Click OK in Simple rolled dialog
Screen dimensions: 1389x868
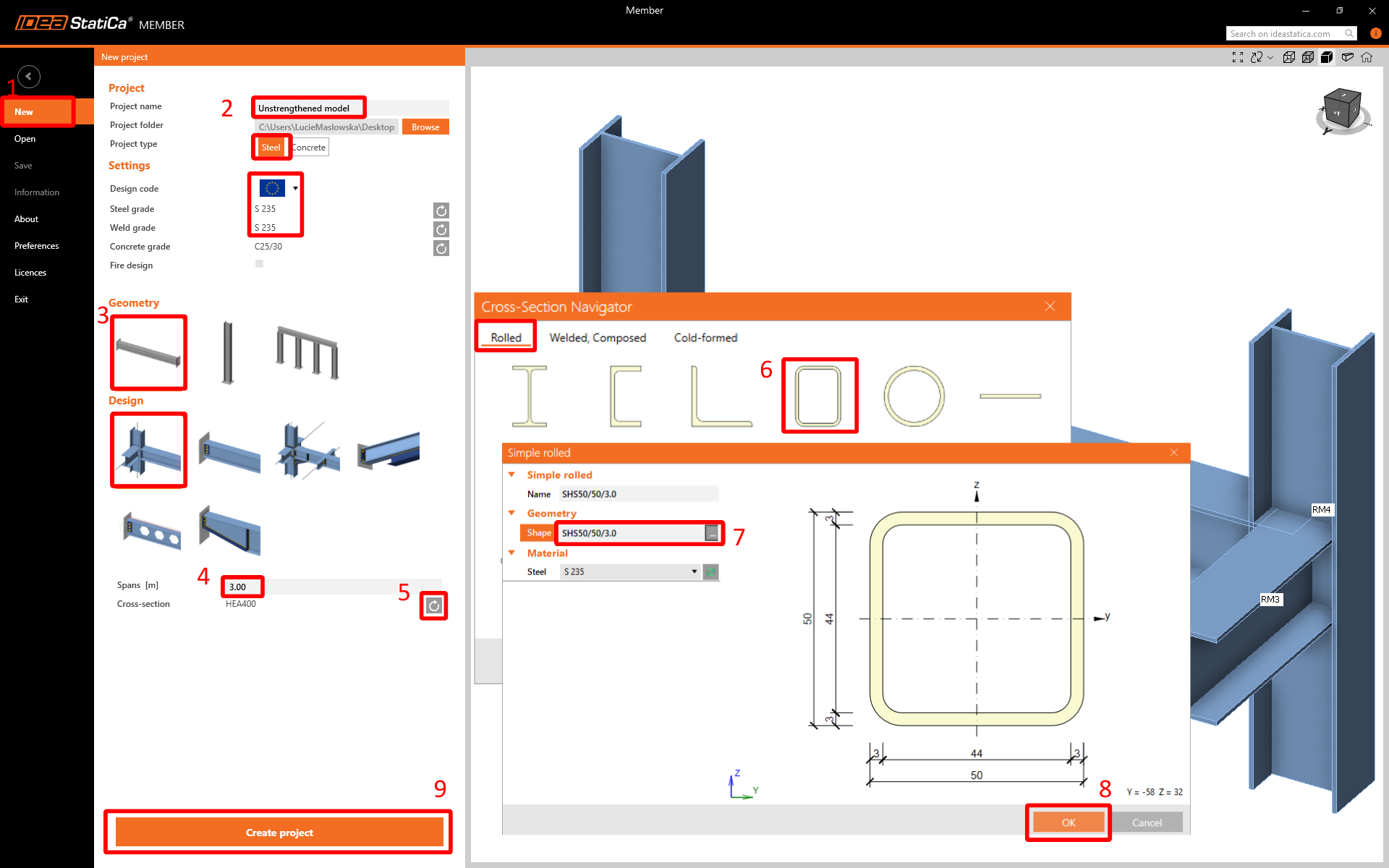click(x=1069, y=822)
